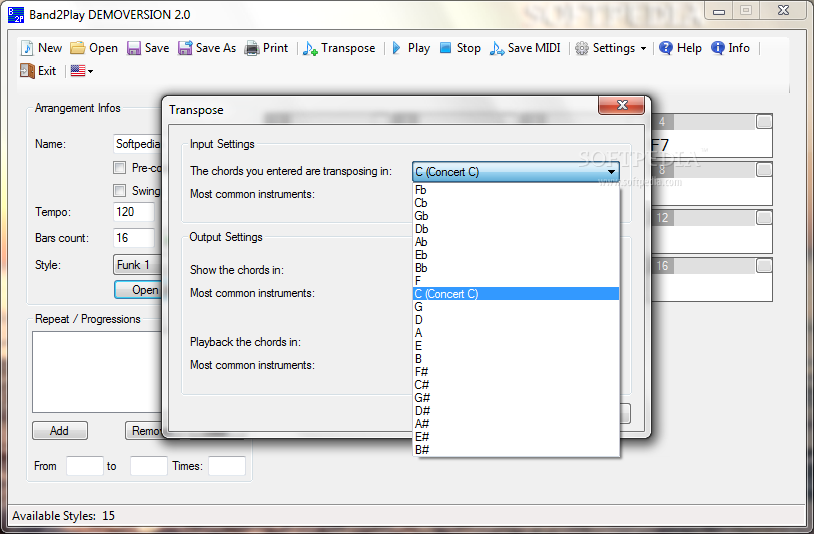Click the 'to' bar input
The width and height of the screenshot is (814, 534).
click(x=148, y=465)
